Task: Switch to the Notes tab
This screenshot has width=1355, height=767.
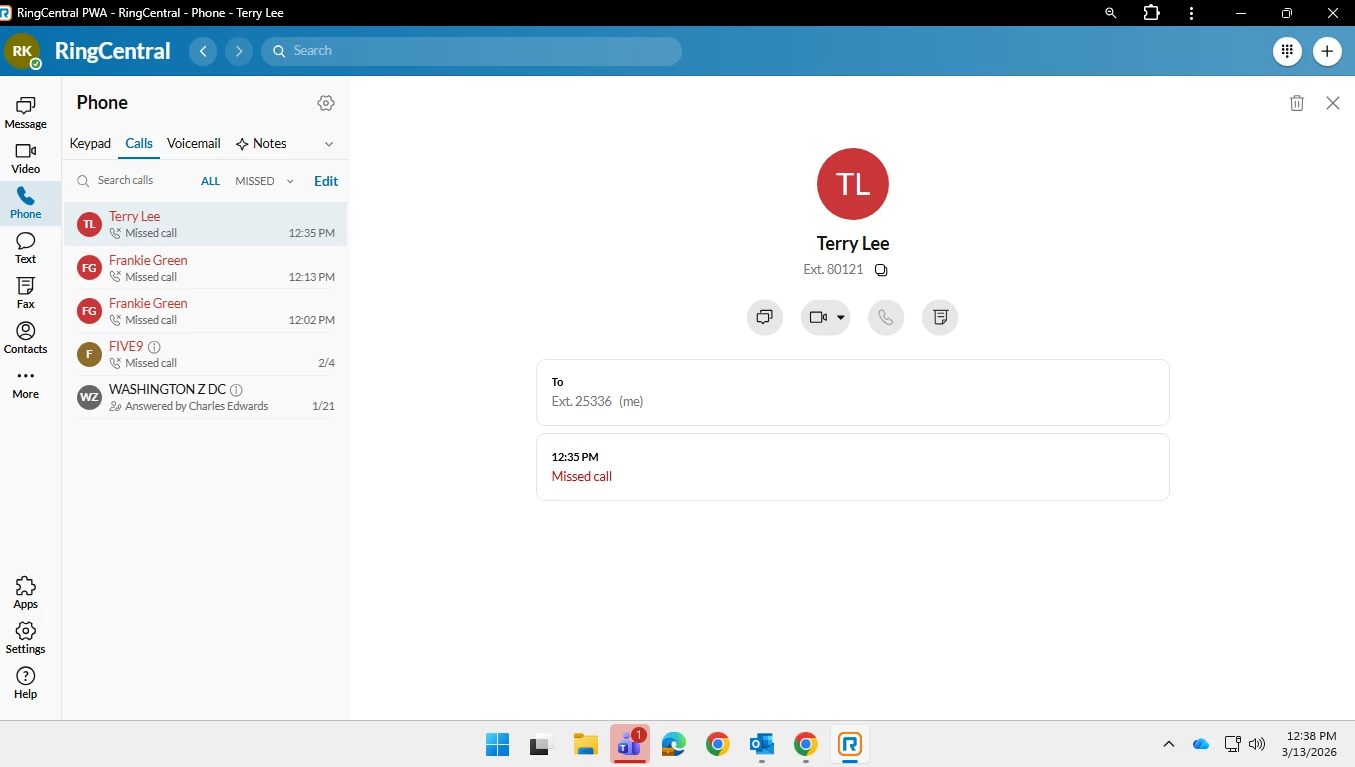Action: [x=261, y=144]
